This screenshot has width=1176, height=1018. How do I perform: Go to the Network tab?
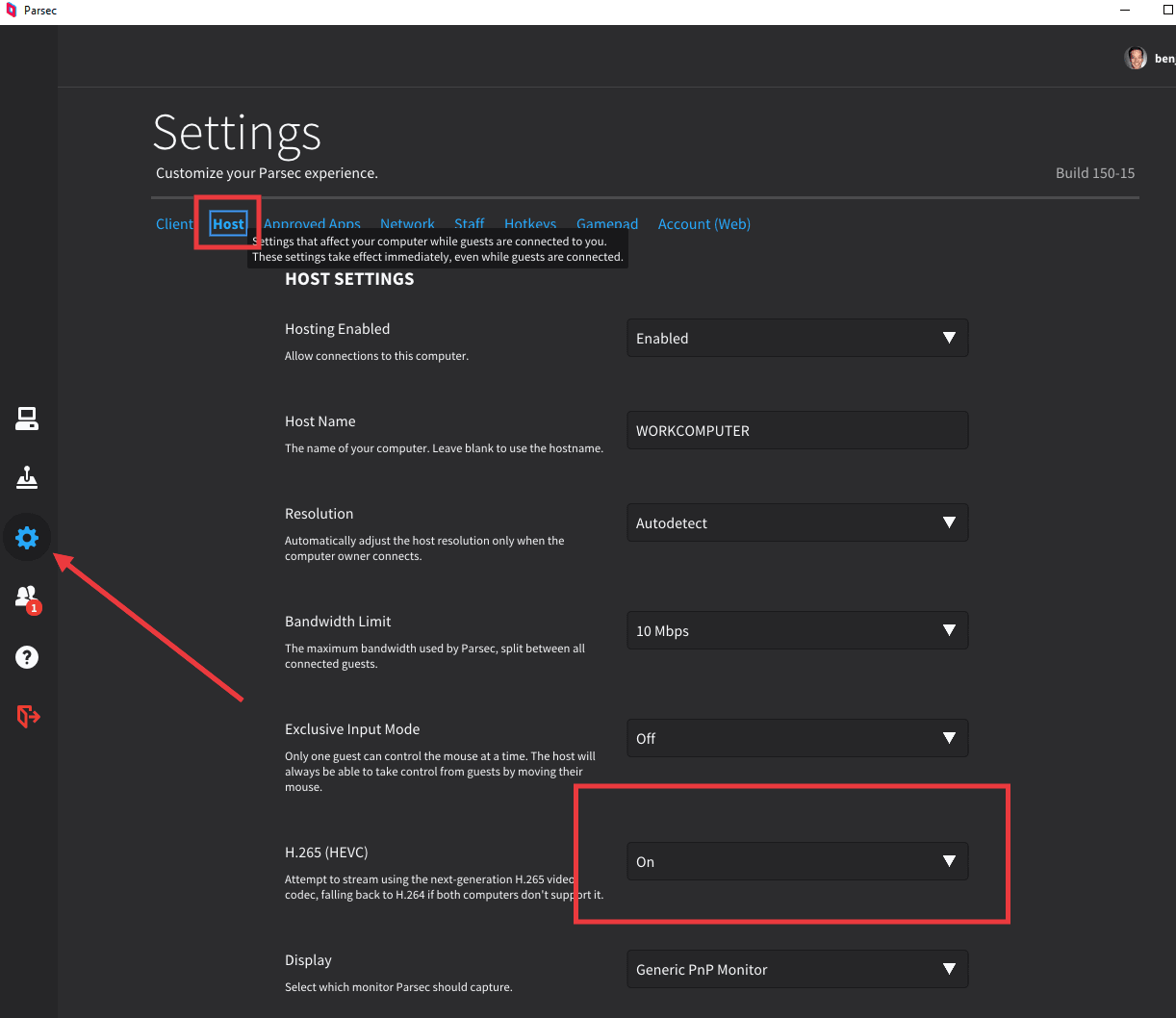coord(407,222)
